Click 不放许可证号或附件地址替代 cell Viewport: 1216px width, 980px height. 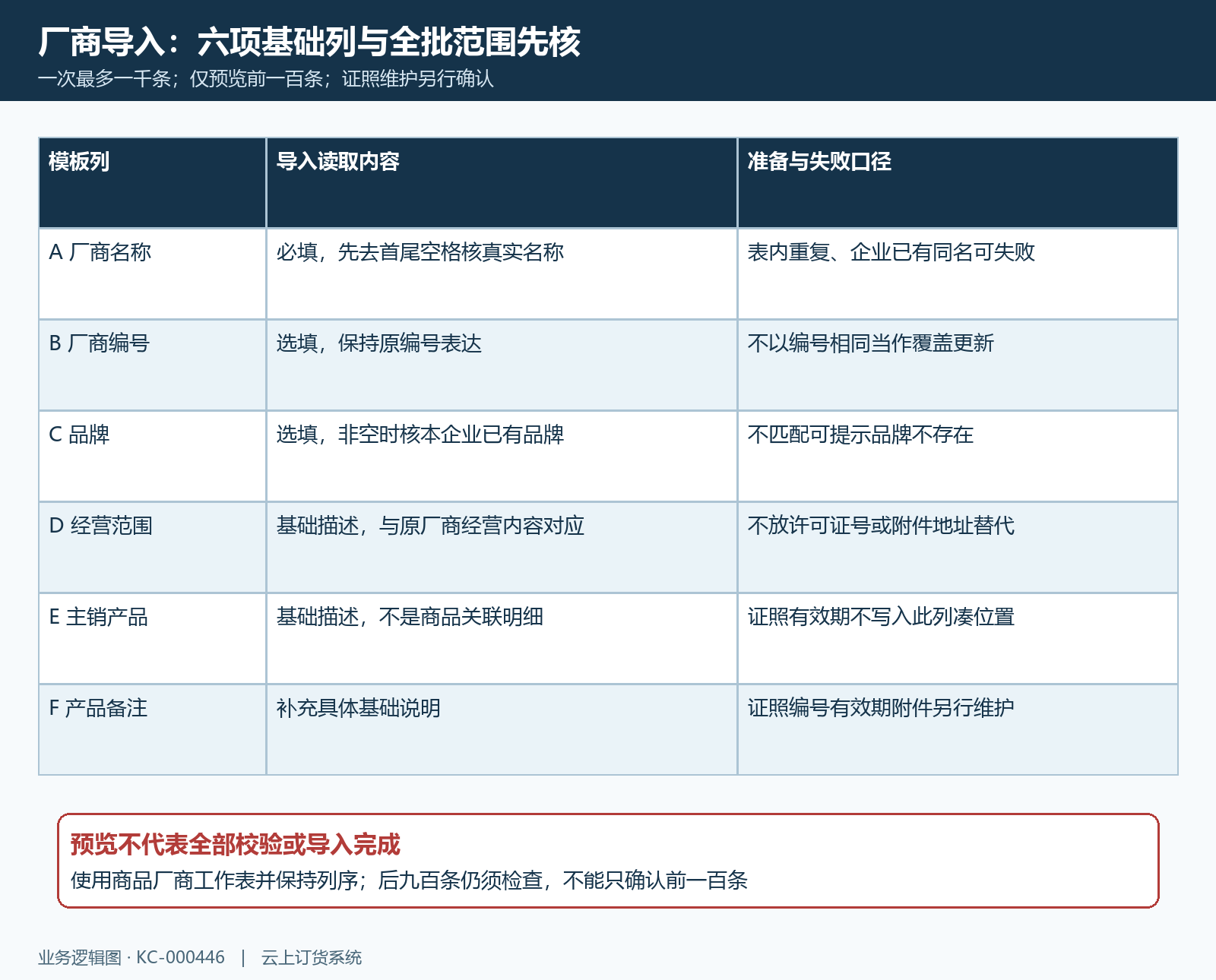tap(958, 548)
